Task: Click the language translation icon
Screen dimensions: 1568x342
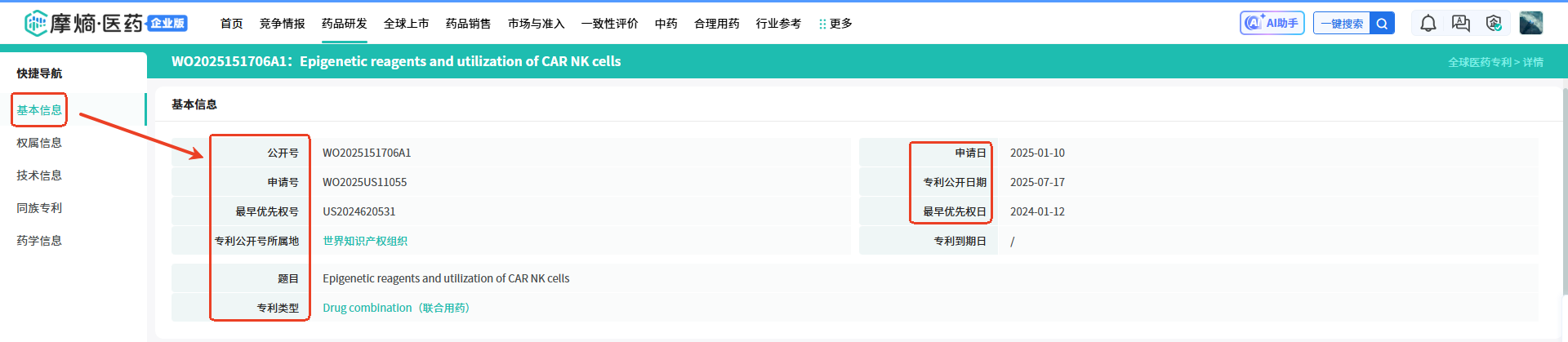Action: [1460, 24]
